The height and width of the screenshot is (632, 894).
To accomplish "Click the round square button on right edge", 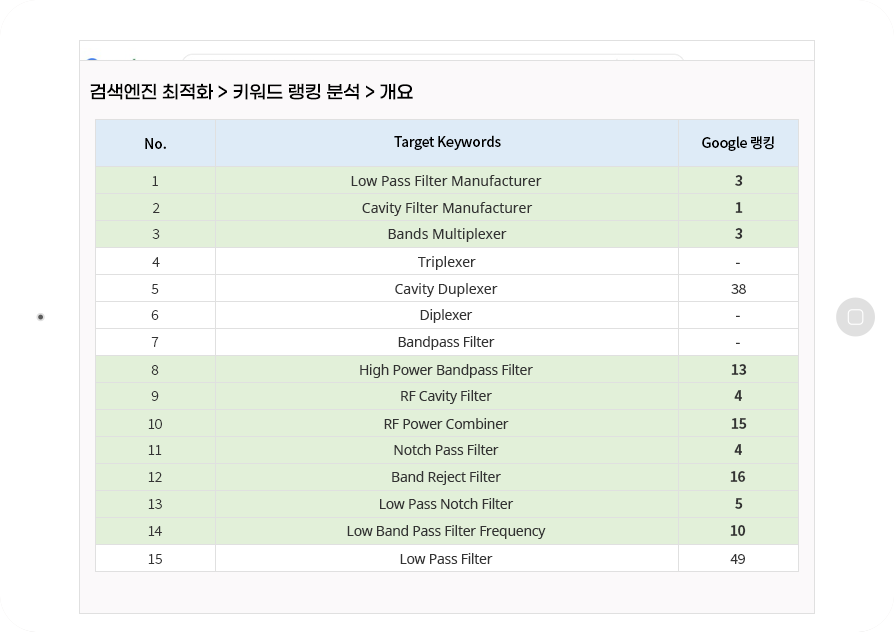I will [855, 317].
